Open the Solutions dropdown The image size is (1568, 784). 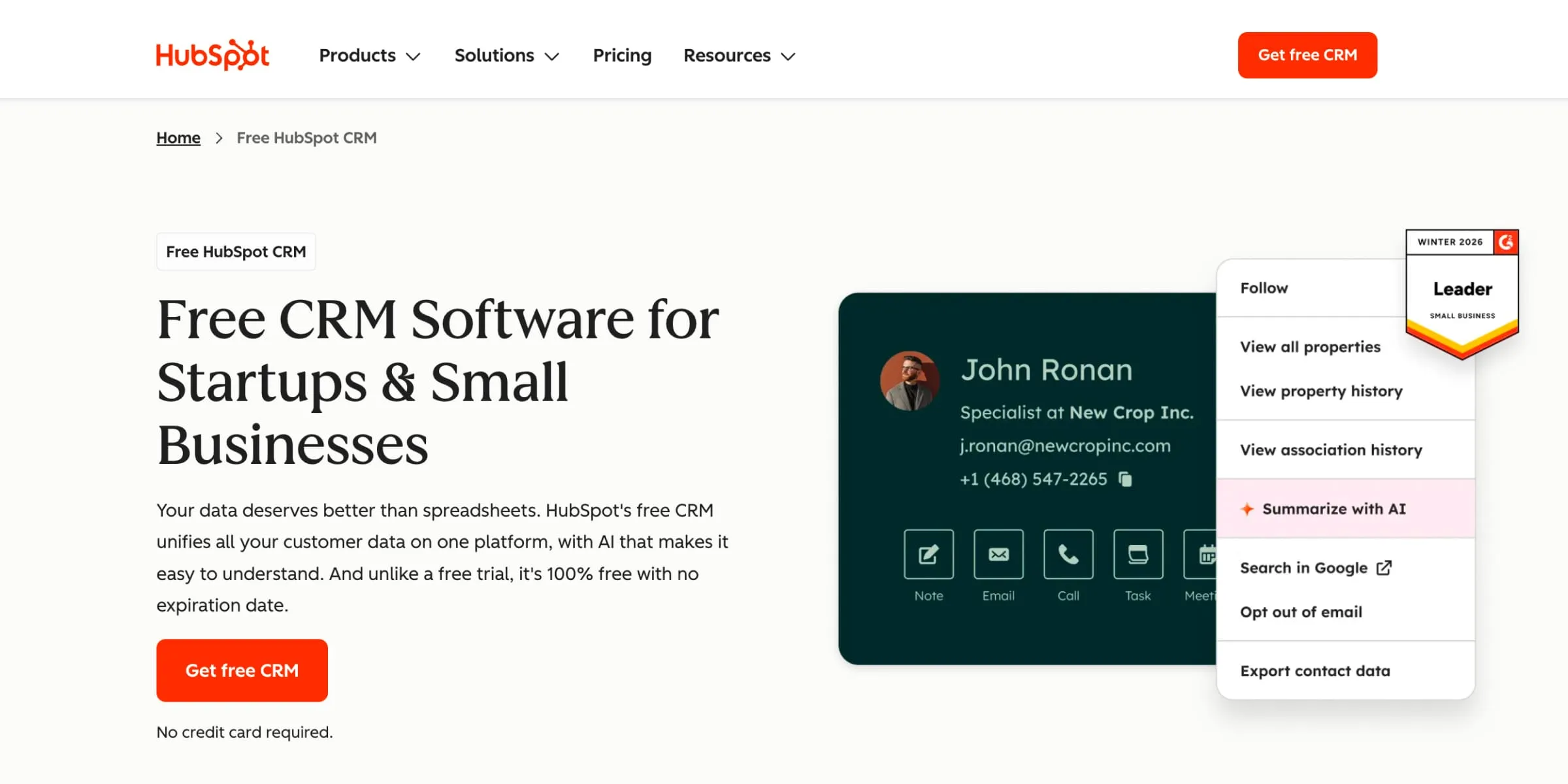[x=506, y=56]
